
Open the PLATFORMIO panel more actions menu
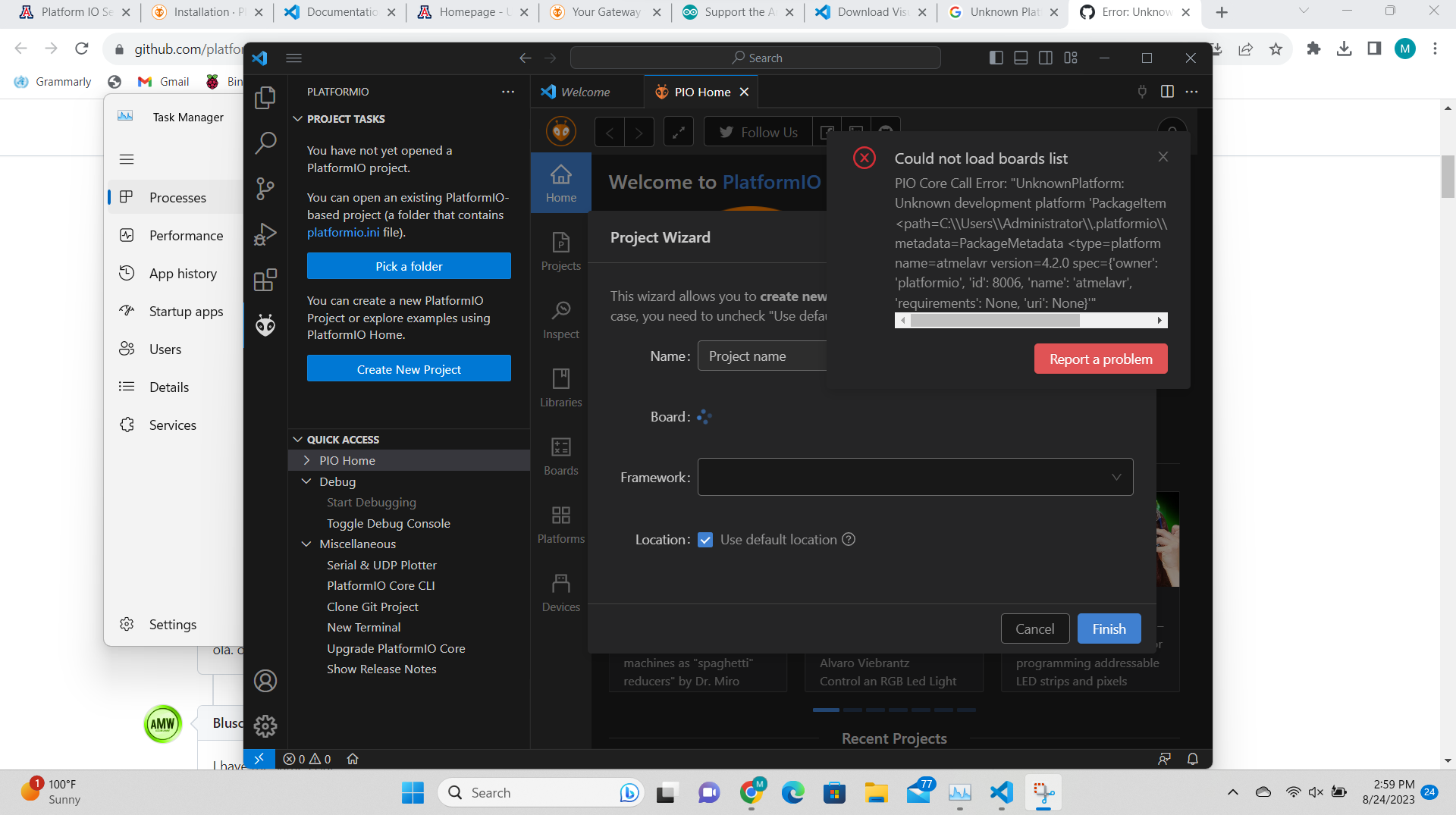tap(508, 92)
